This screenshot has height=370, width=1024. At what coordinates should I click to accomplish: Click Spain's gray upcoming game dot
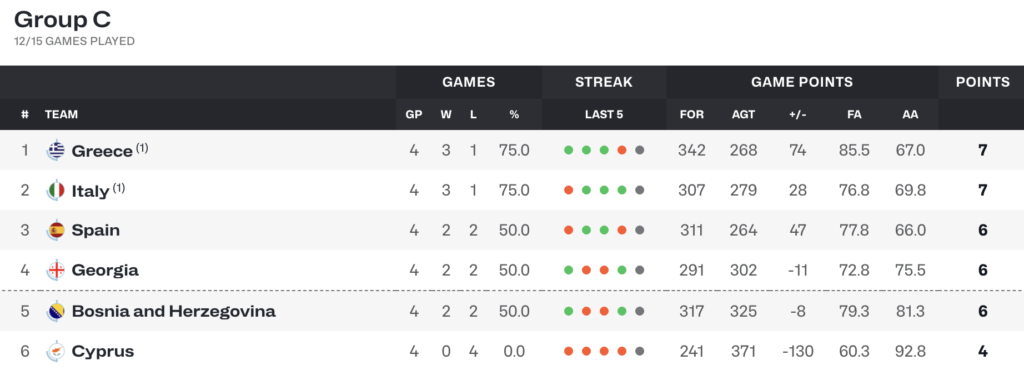(x=639, y=230)
